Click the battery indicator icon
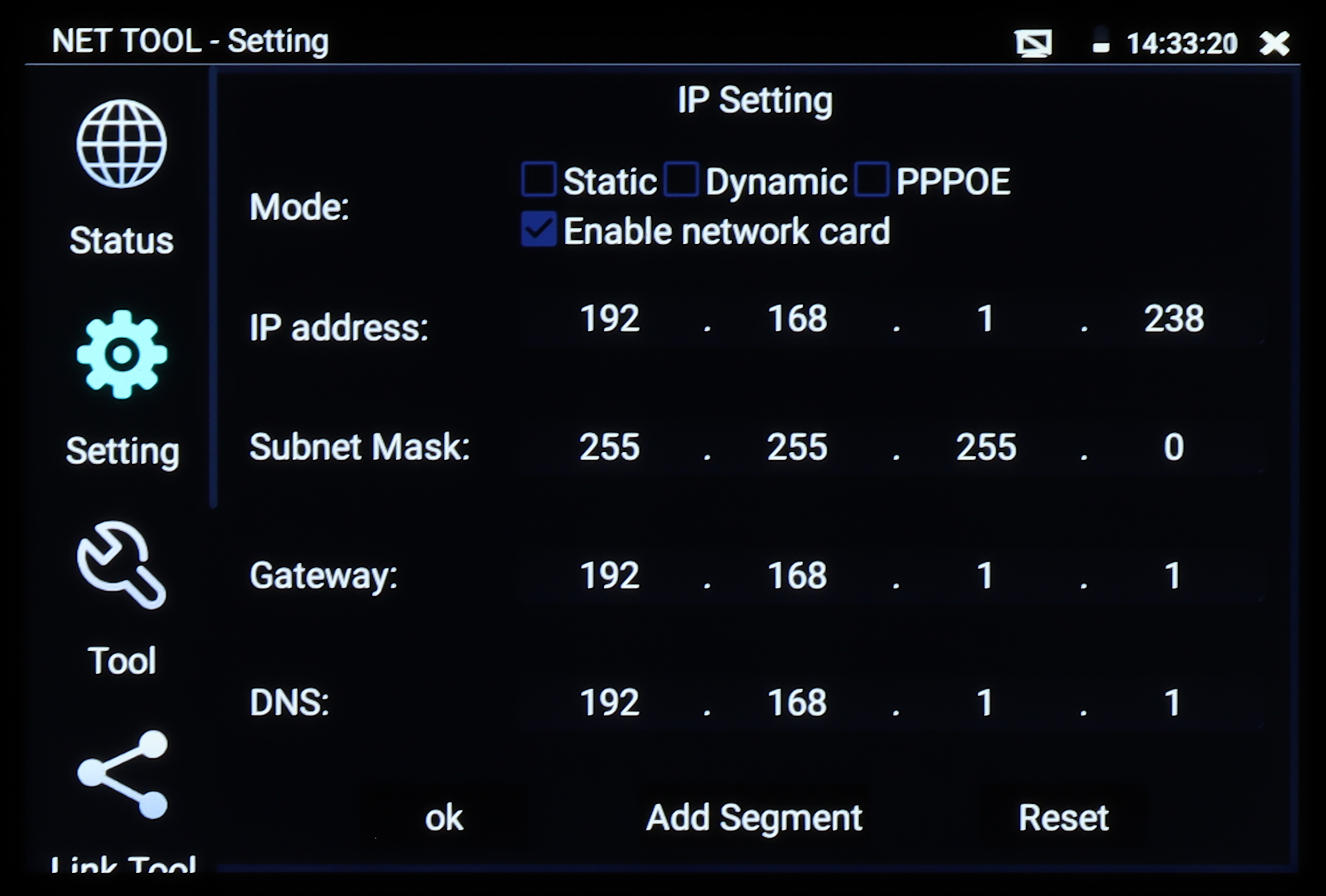The height and width of the screenshot is (896, 1326). (x=1100, y=42)
